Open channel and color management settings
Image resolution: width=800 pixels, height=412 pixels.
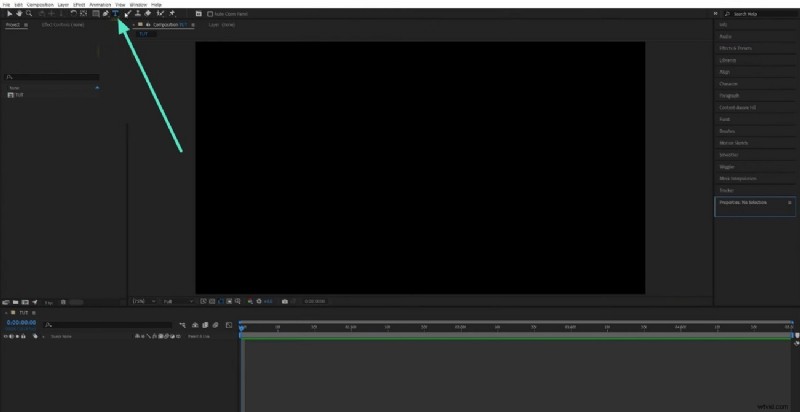(251, 301)
